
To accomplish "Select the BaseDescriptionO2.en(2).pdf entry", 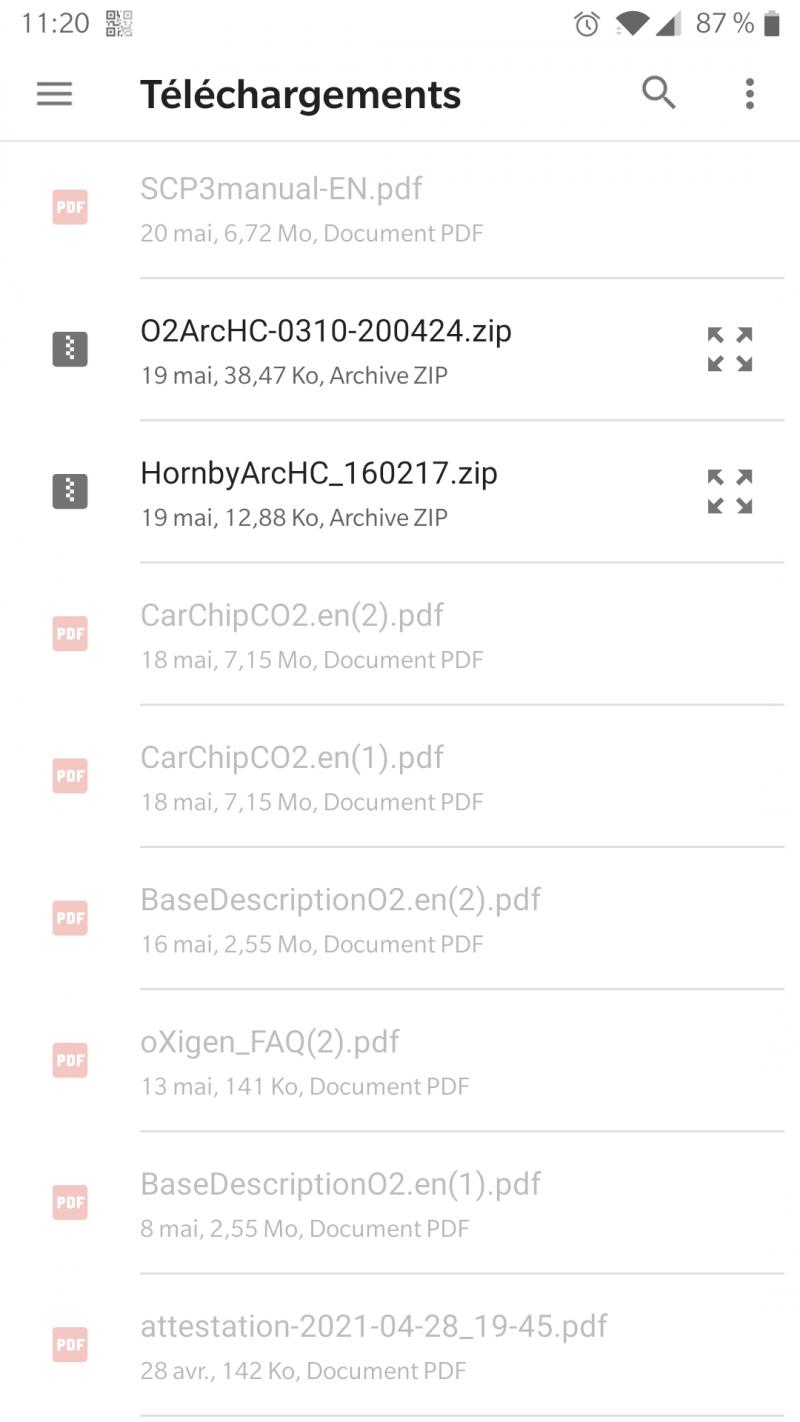I will pyautogui.click(x=340, y=900).
